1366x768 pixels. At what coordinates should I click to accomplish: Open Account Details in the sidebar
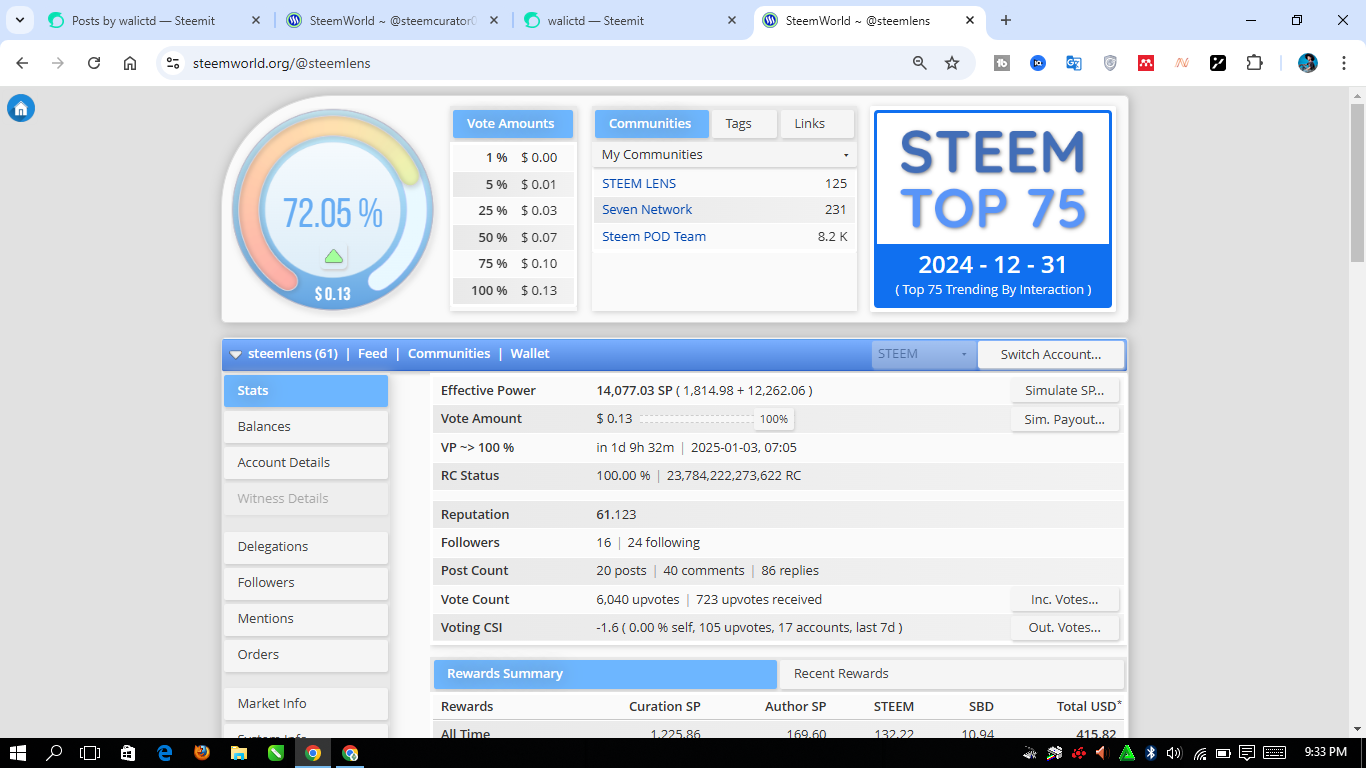click(x=306, y=463)
